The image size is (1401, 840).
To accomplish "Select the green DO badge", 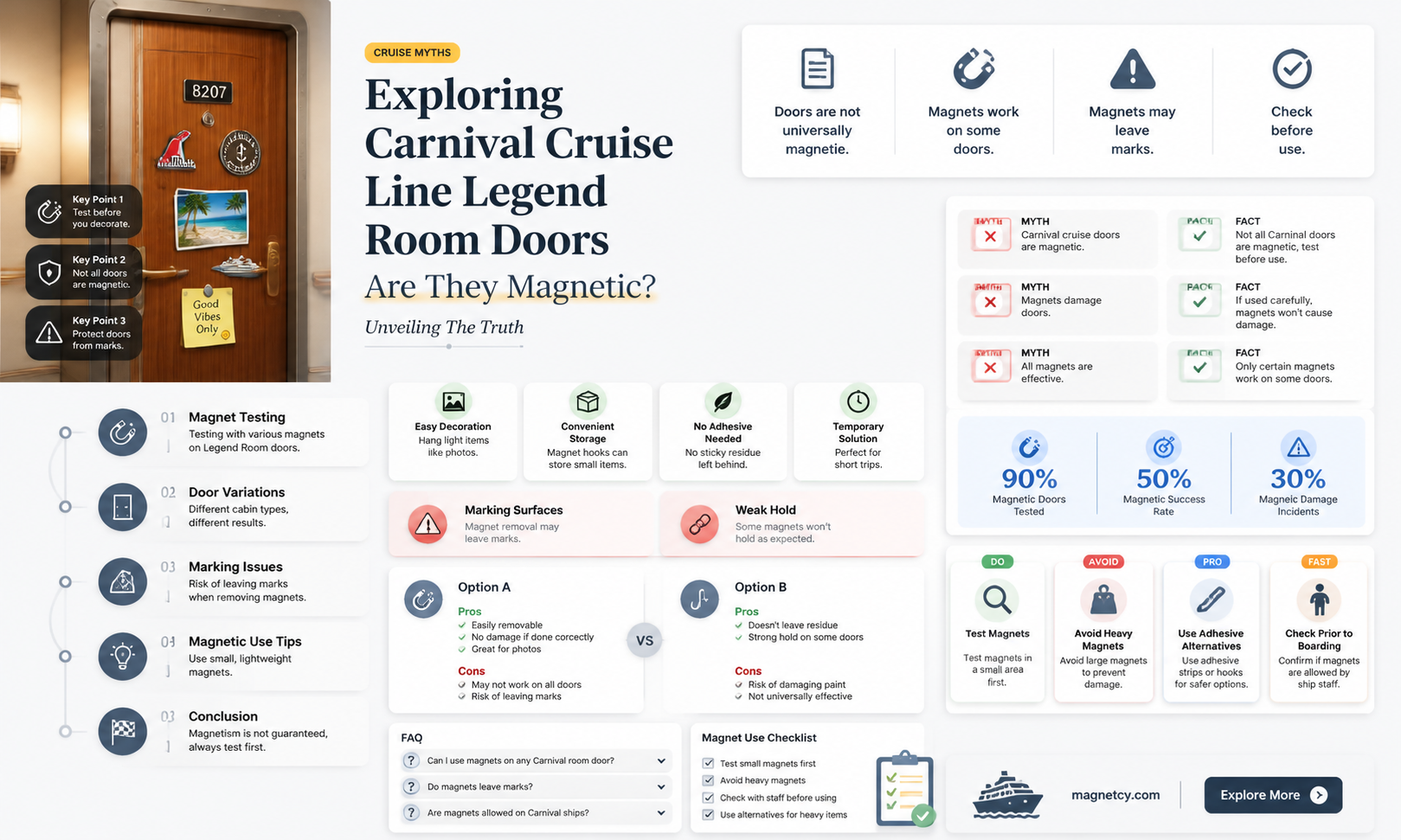I will (997, 561).
